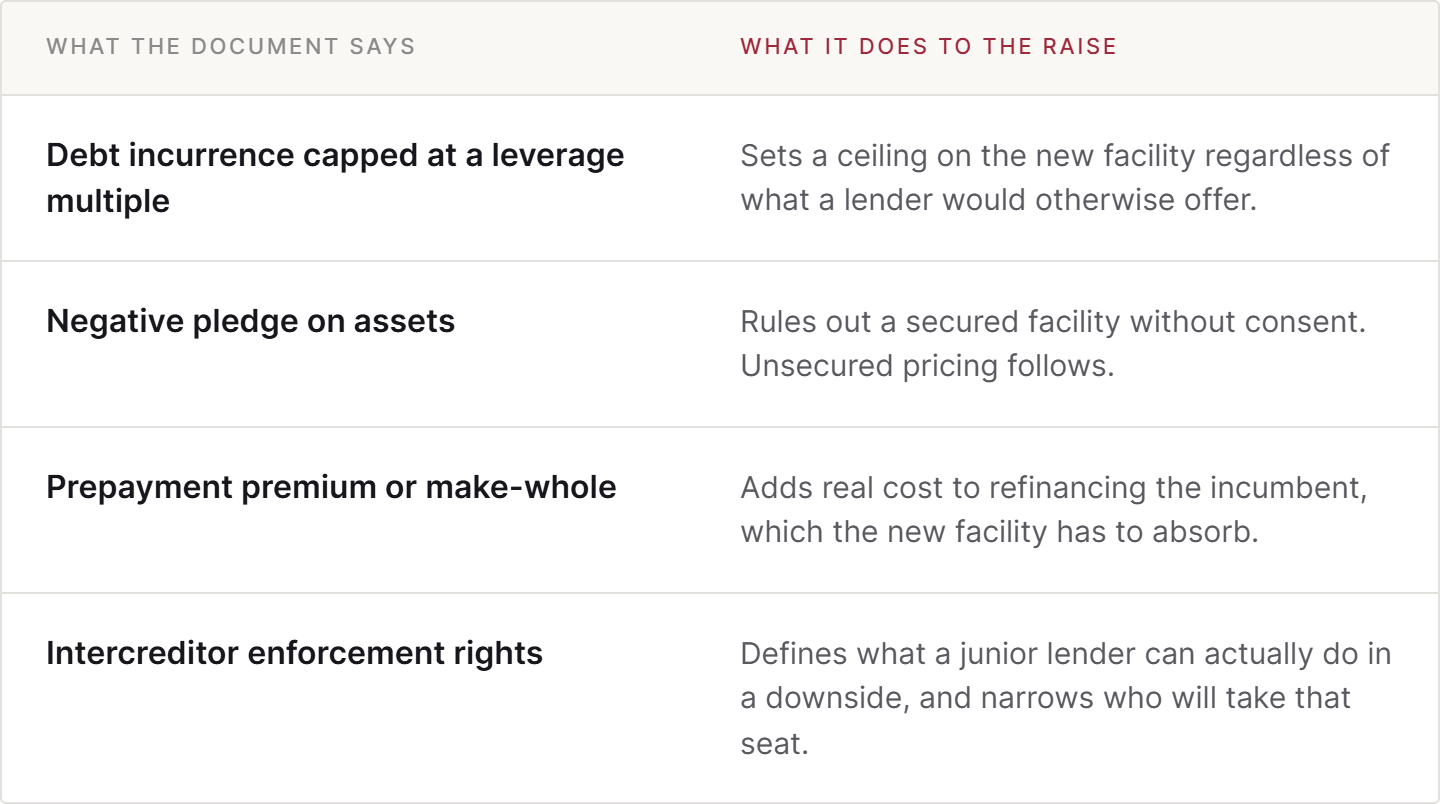Click 'Unsecured pricing follows.' sentence
Screen dimensions: 1440x804
click(927, 366)
